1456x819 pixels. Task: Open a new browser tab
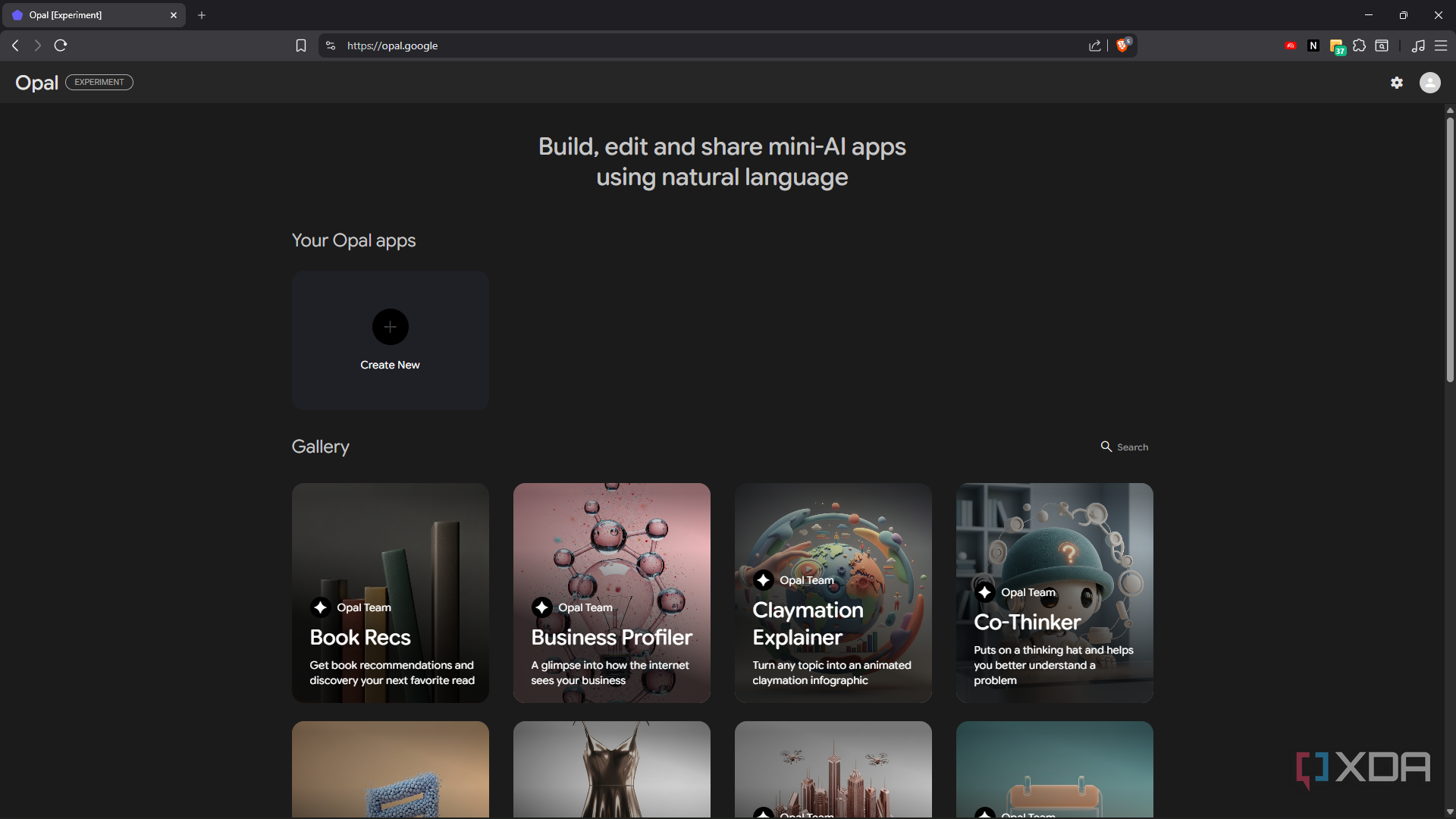click(x=202, y=15)
